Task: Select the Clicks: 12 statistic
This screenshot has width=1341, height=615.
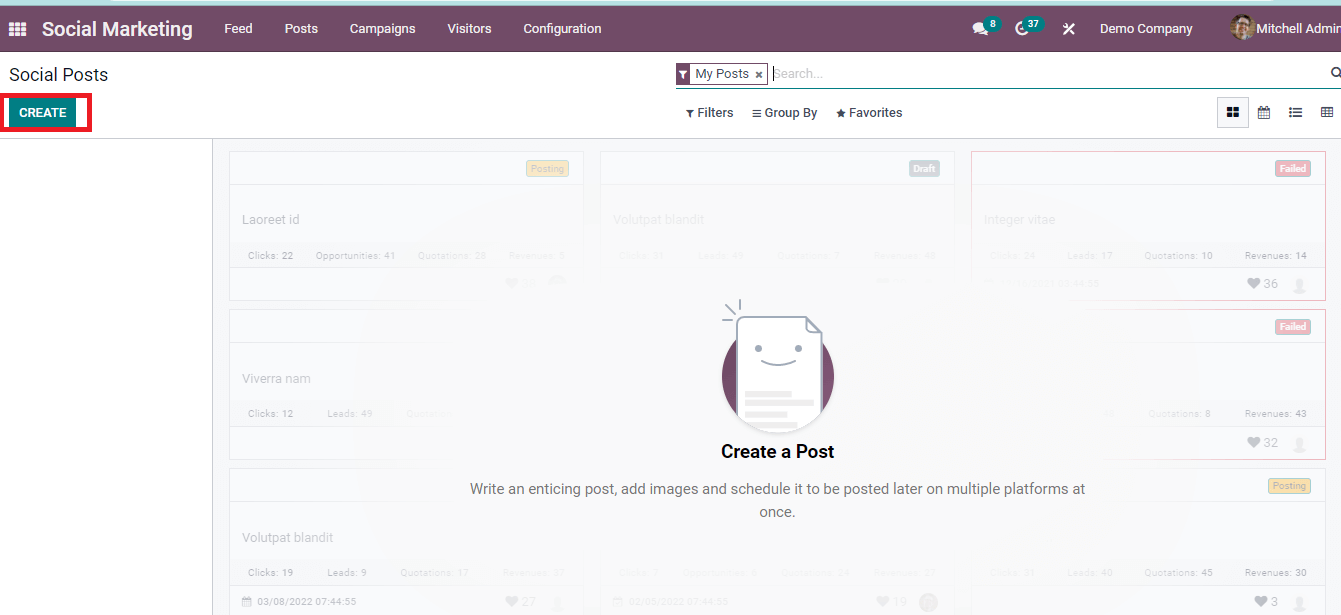Action: 270,414
